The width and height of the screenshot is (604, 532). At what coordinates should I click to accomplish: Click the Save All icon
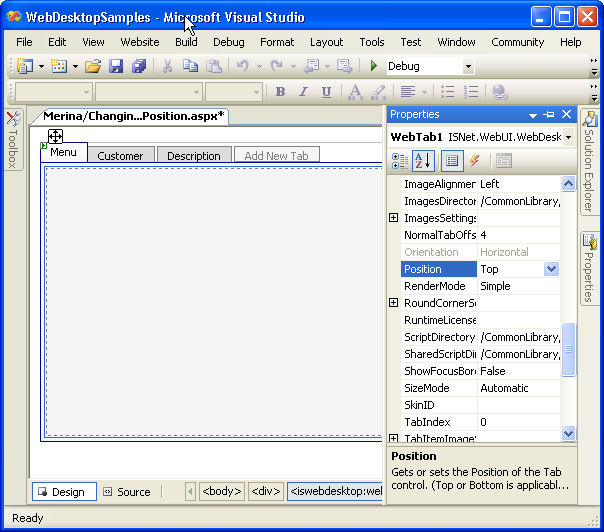(x=139, y=67)
